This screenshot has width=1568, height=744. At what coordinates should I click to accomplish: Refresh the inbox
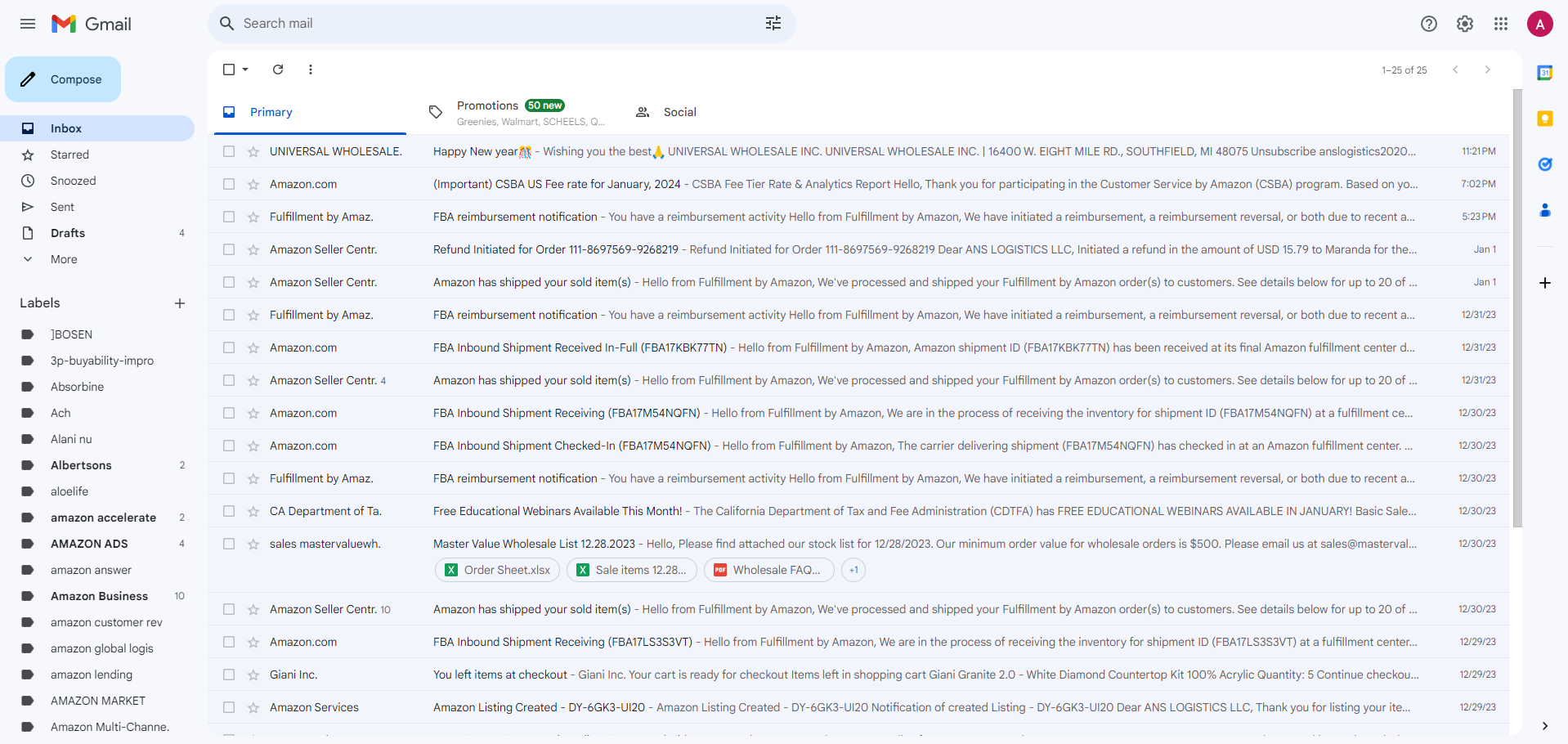click(278, 69)
